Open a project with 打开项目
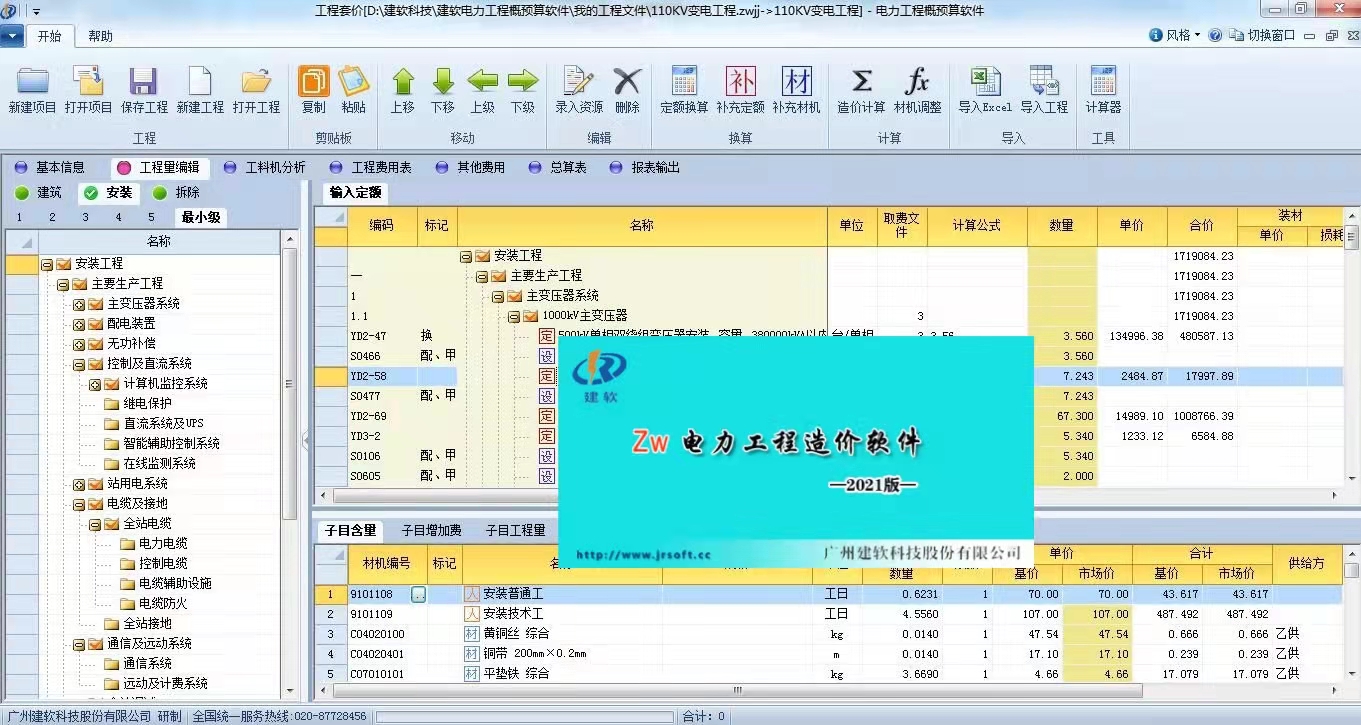The height and width of the screenshot is (725, 1361). [88, 90]
